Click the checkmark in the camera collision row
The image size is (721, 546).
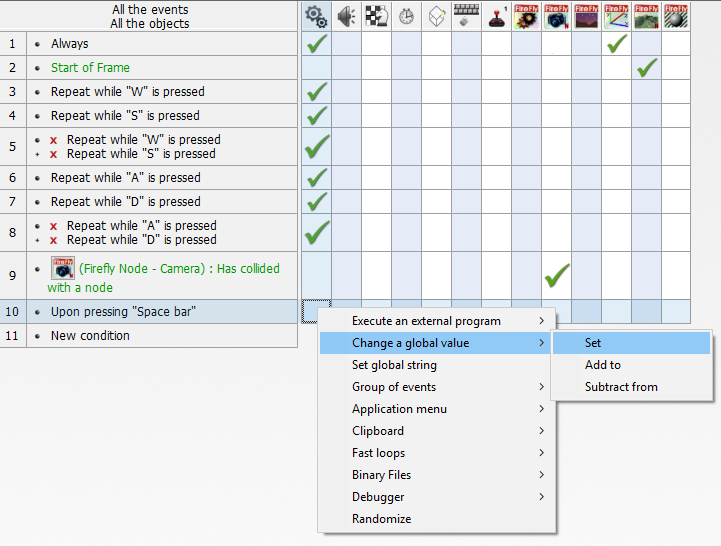click(557, 275)
